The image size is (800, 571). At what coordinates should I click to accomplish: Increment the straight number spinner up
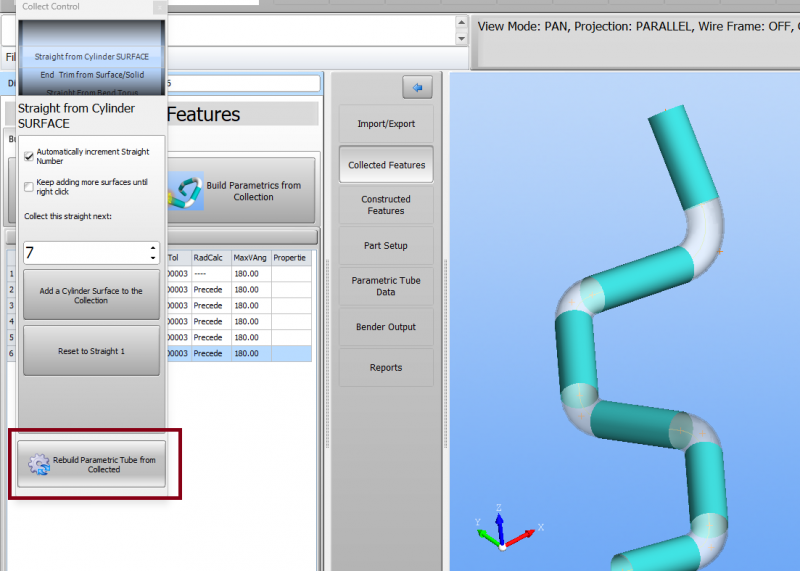(153, 248)
